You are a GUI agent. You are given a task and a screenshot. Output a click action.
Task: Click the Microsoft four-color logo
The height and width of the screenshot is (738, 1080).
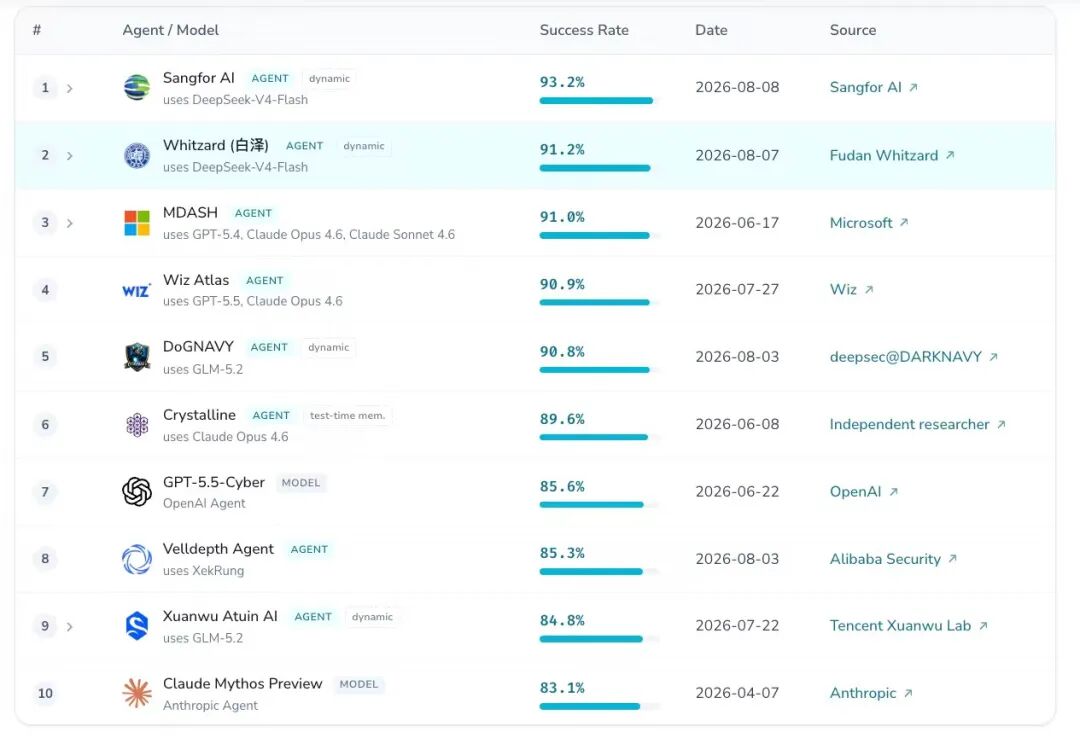point(136,223)
